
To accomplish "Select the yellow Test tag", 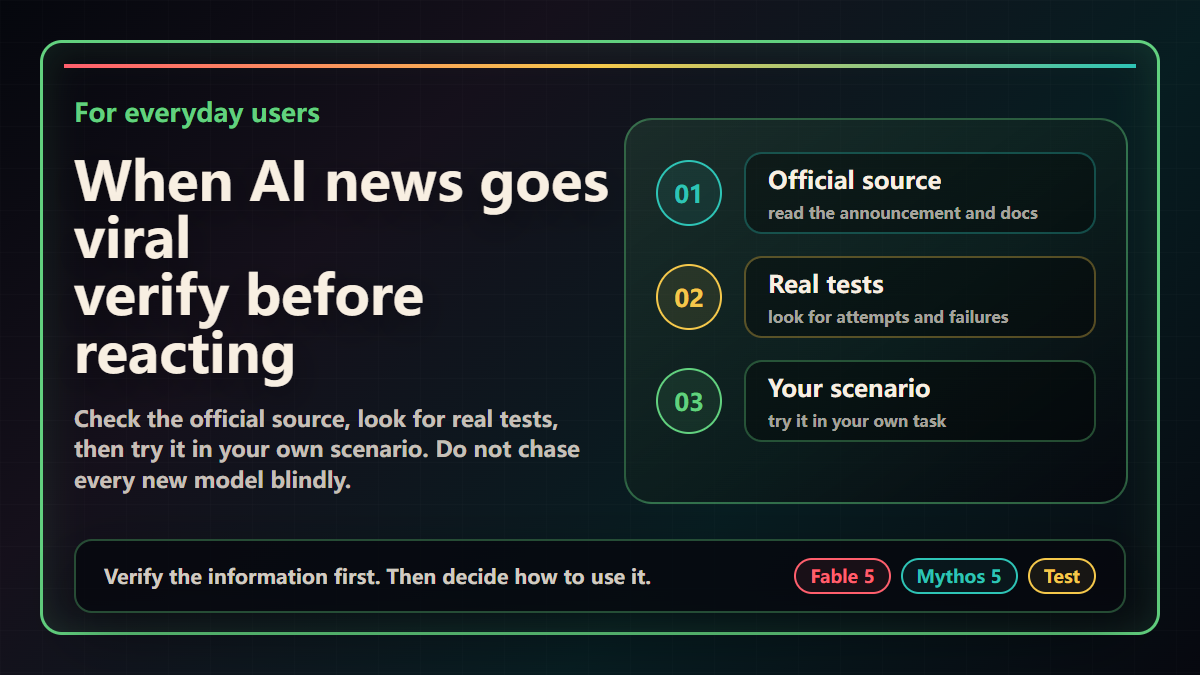I will (1062, 576).
